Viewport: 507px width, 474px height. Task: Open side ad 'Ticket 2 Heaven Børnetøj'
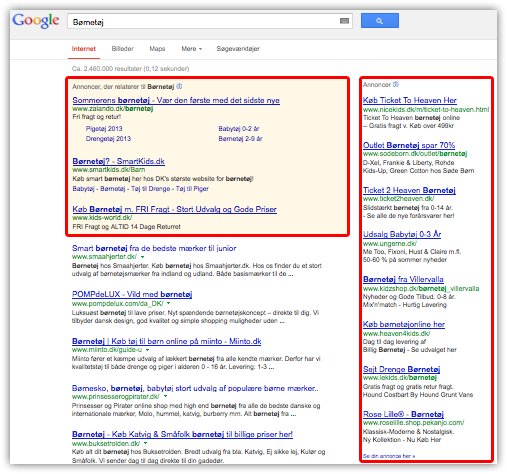409,190
